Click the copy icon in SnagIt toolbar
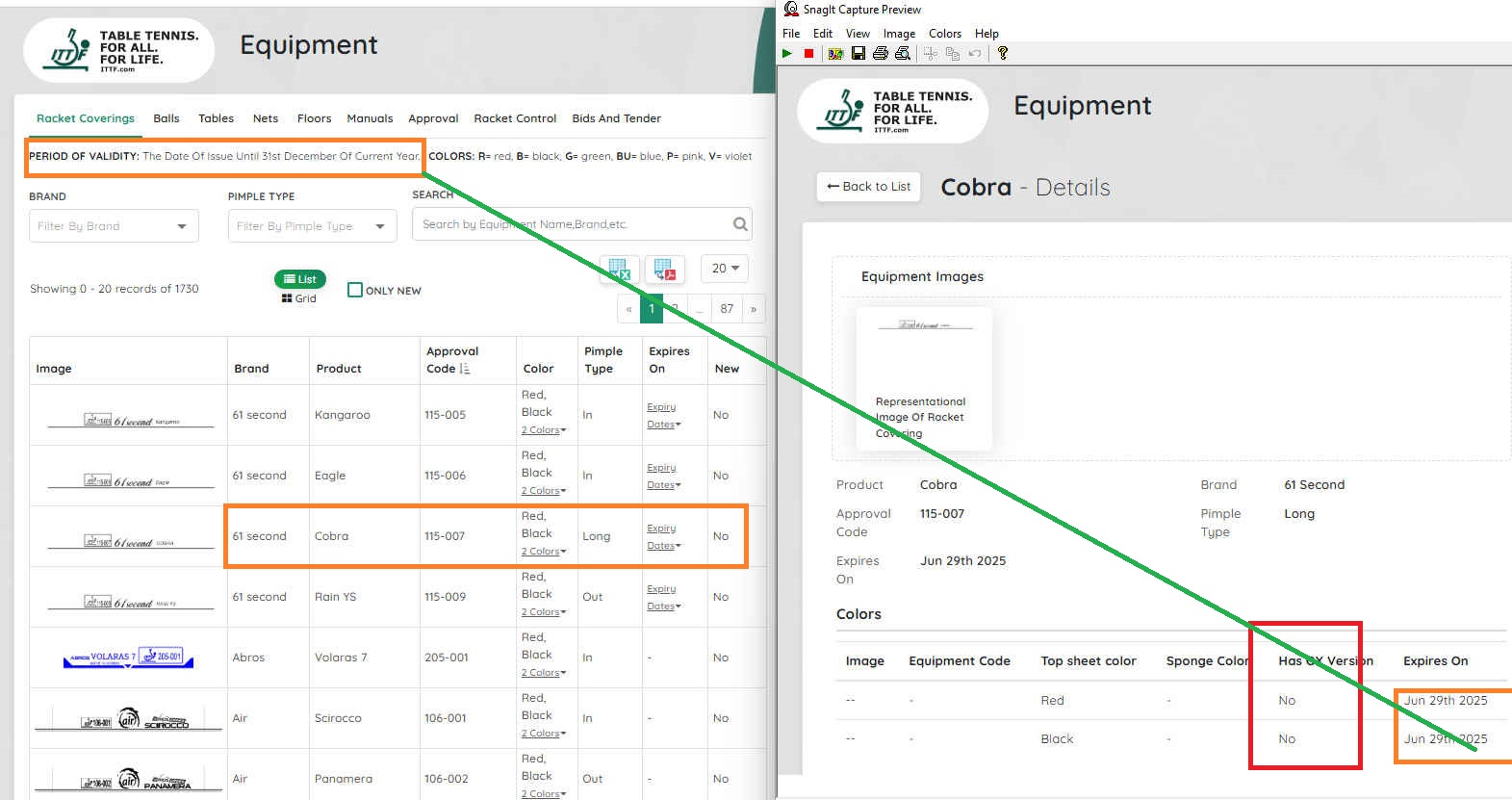 coord(953,54)
